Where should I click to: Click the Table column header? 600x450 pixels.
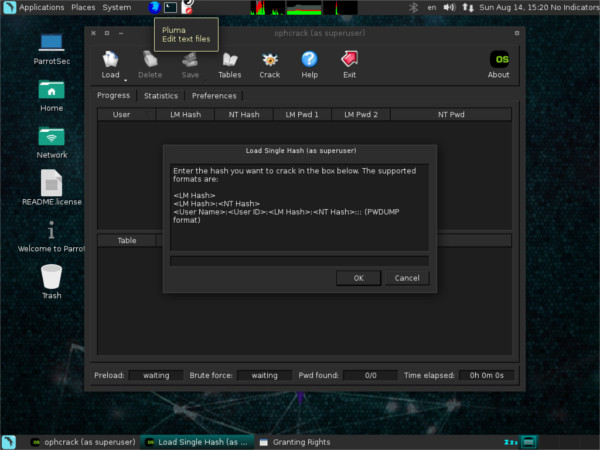127,240
